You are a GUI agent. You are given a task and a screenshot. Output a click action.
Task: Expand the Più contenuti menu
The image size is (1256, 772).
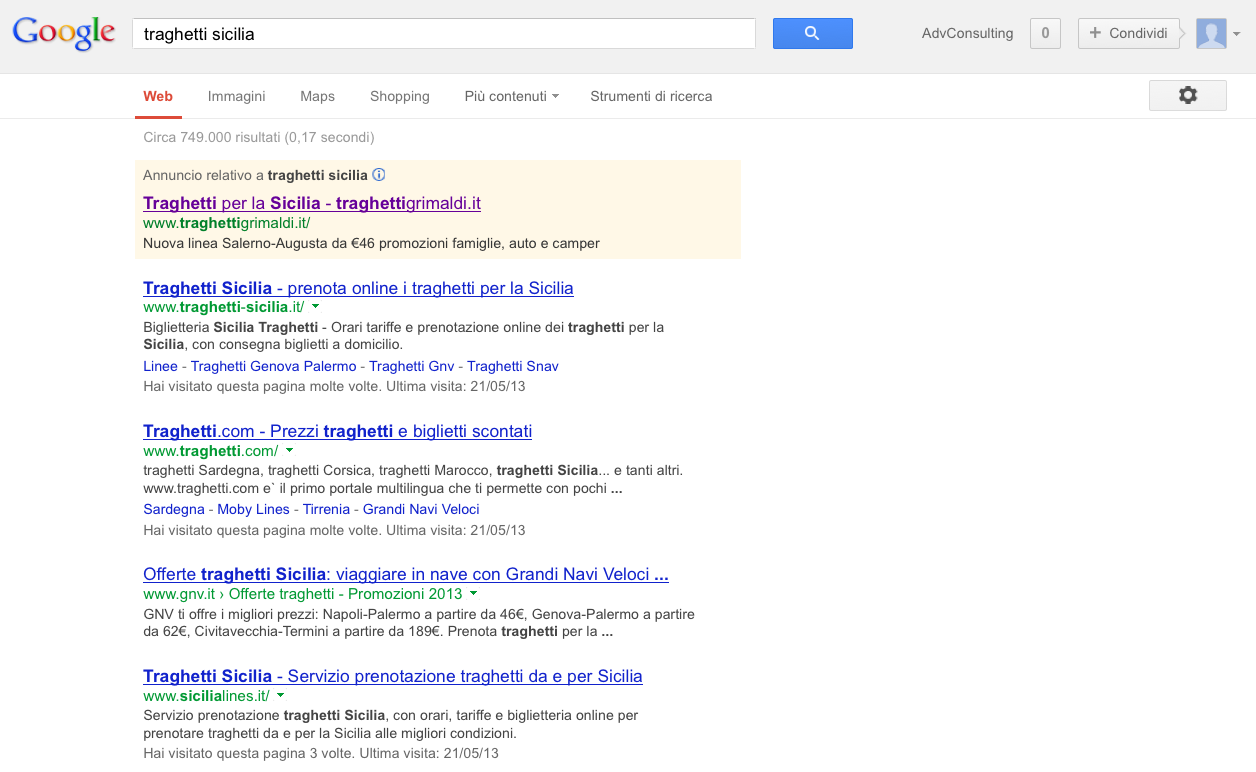(511, 96)
